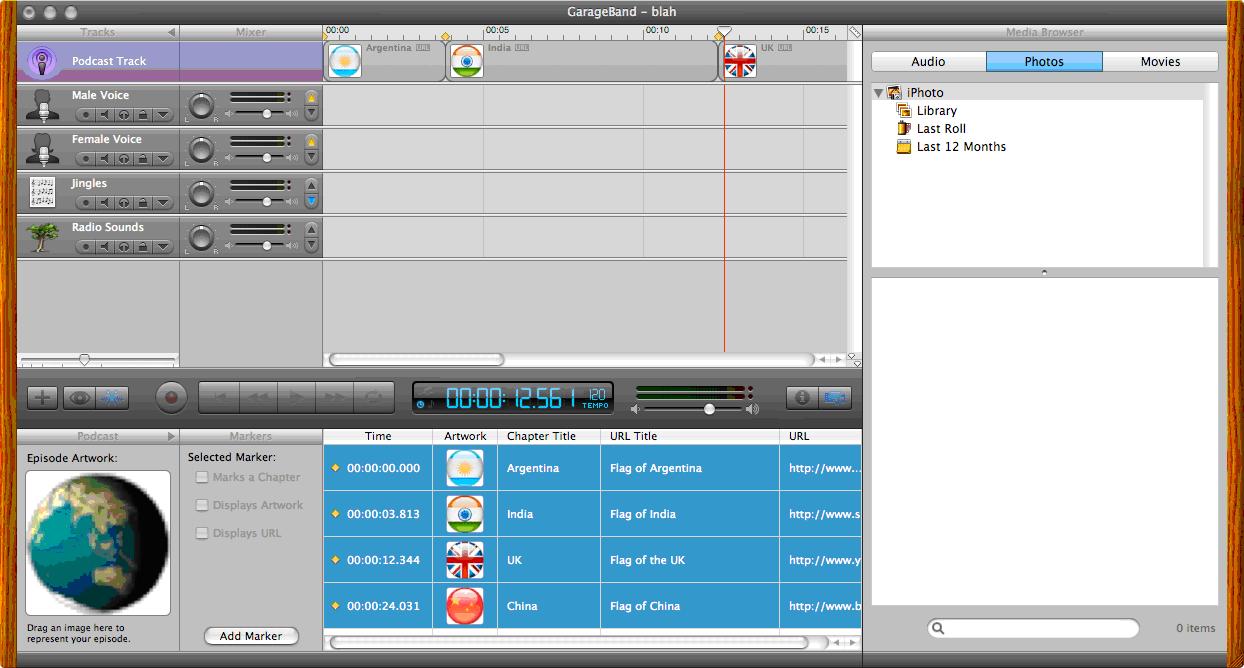1244x668 pixels.
Task: Toggle the Displays Artwork checkbox
Action: click(x=202, y=506)
